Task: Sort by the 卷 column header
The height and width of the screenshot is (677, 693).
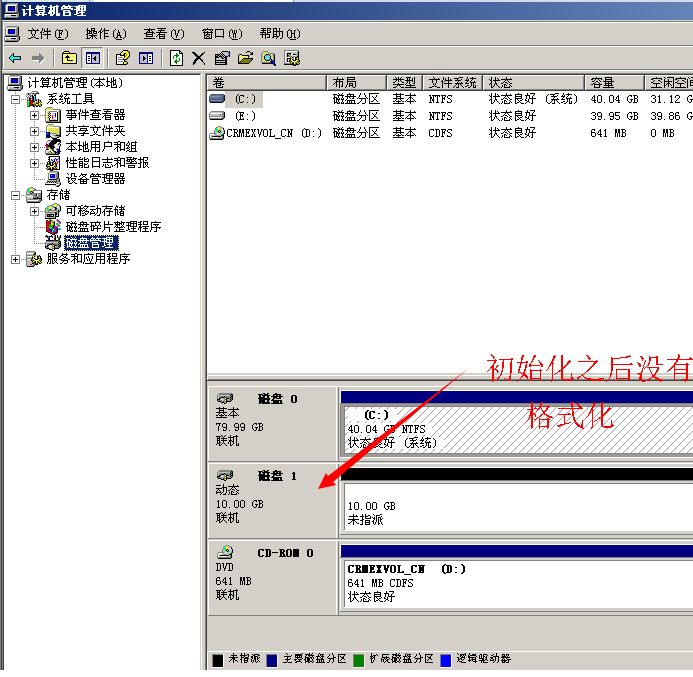Action: 267,83
